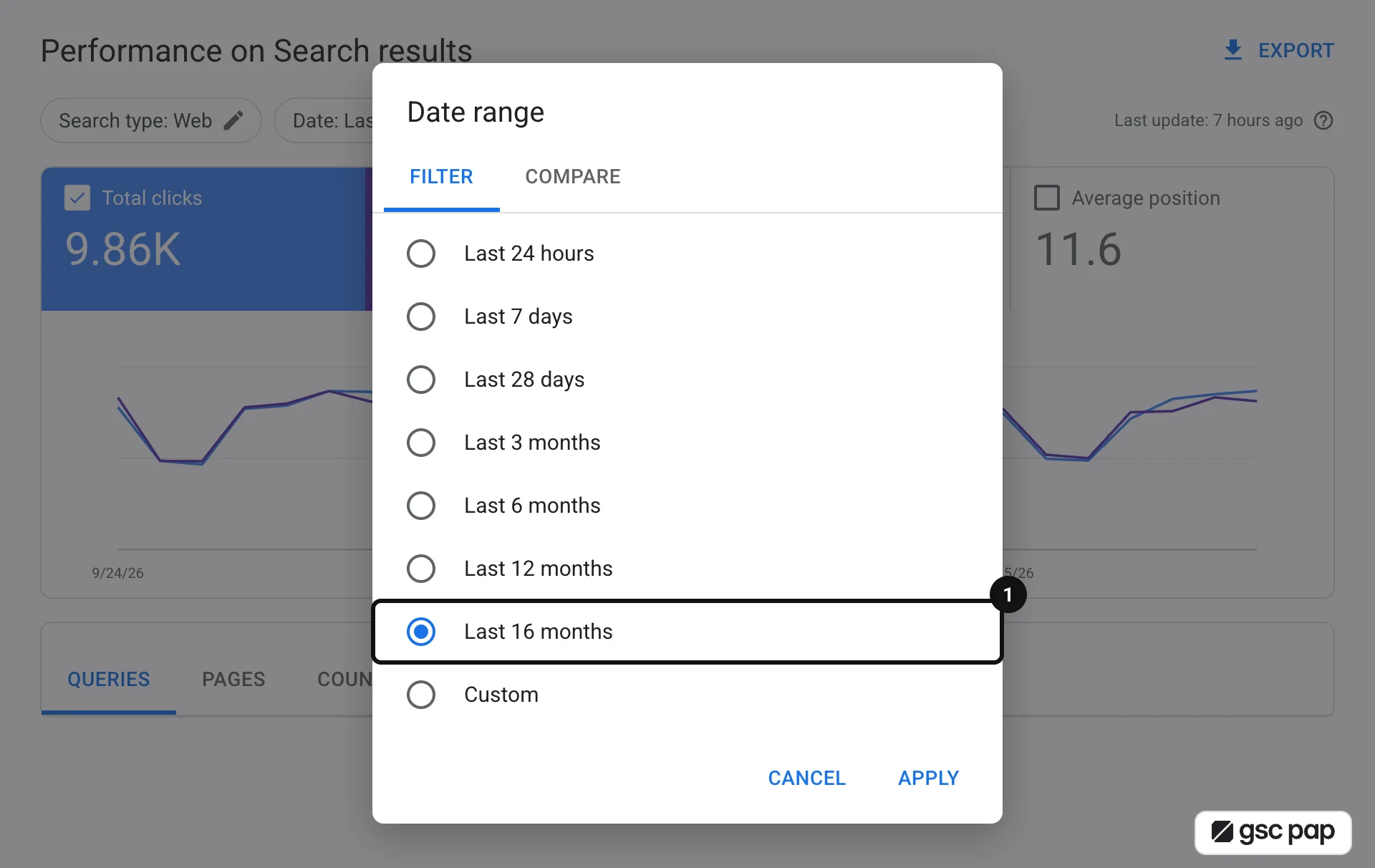
Task: Click the CANCEL button
Action: point(807,778)
